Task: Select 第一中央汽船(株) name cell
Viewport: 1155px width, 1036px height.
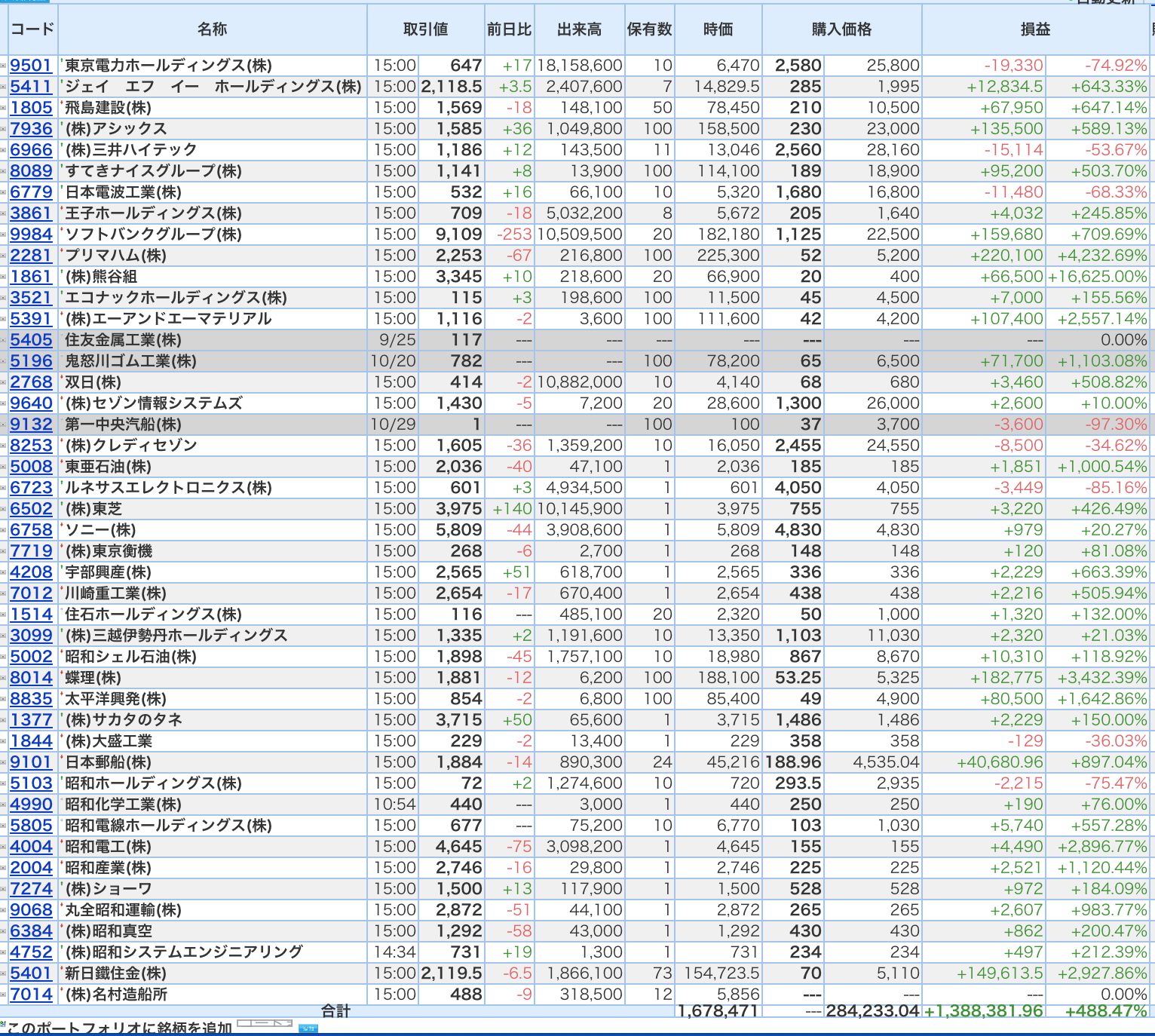Action: pyautogui.click(x=213, y=425)
